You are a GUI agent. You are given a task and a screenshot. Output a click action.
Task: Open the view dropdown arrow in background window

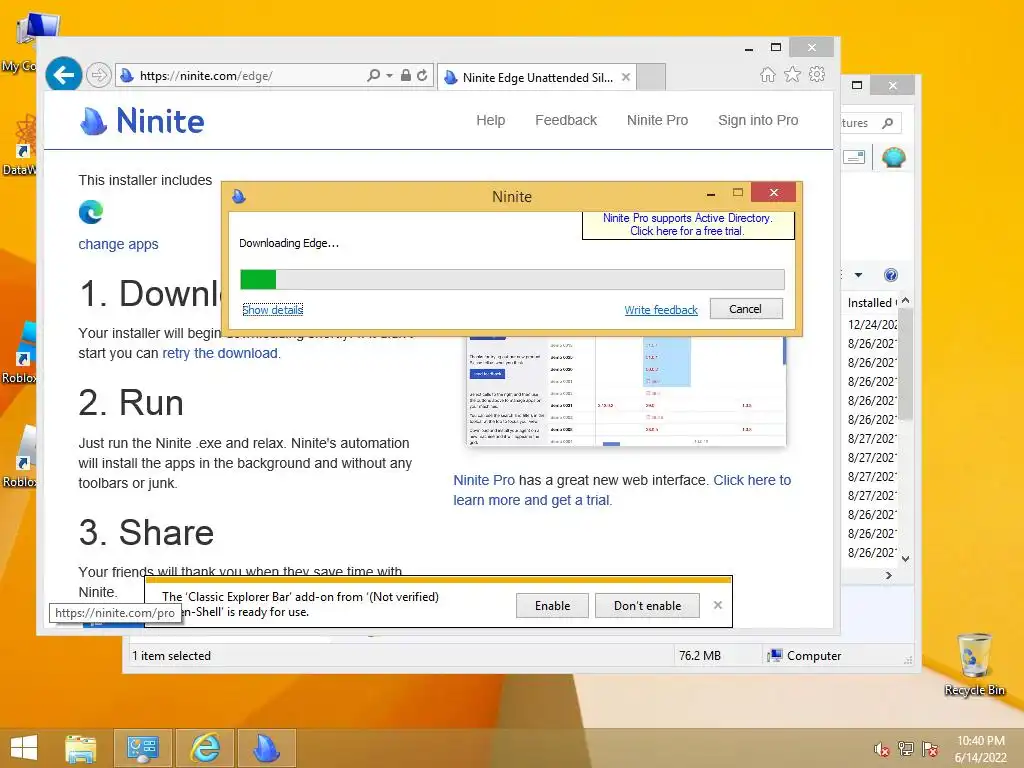point(858,275)
